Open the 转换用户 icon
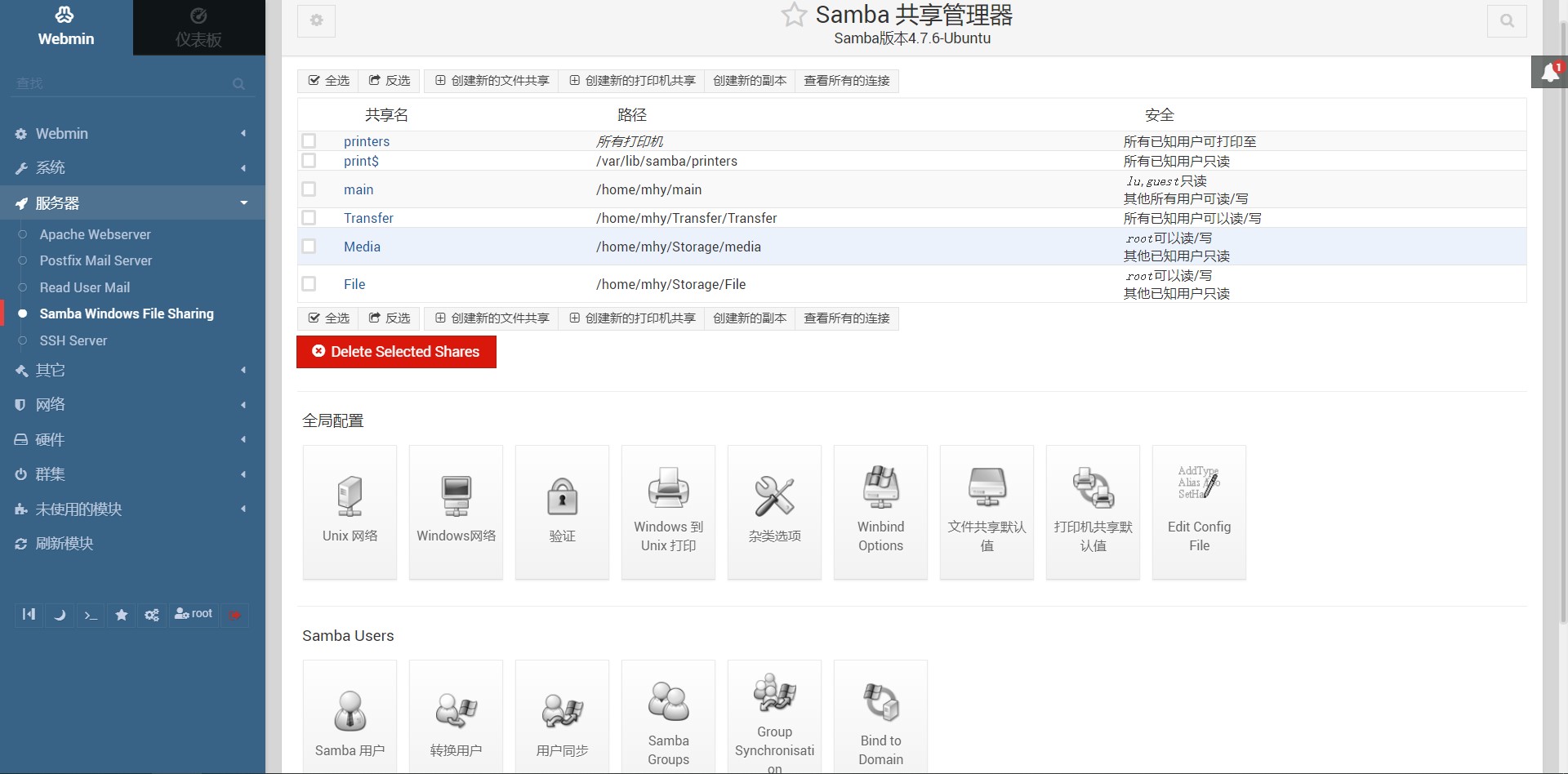The width and height of the screenshot is (1568, 774). click(x=456, y=717)
